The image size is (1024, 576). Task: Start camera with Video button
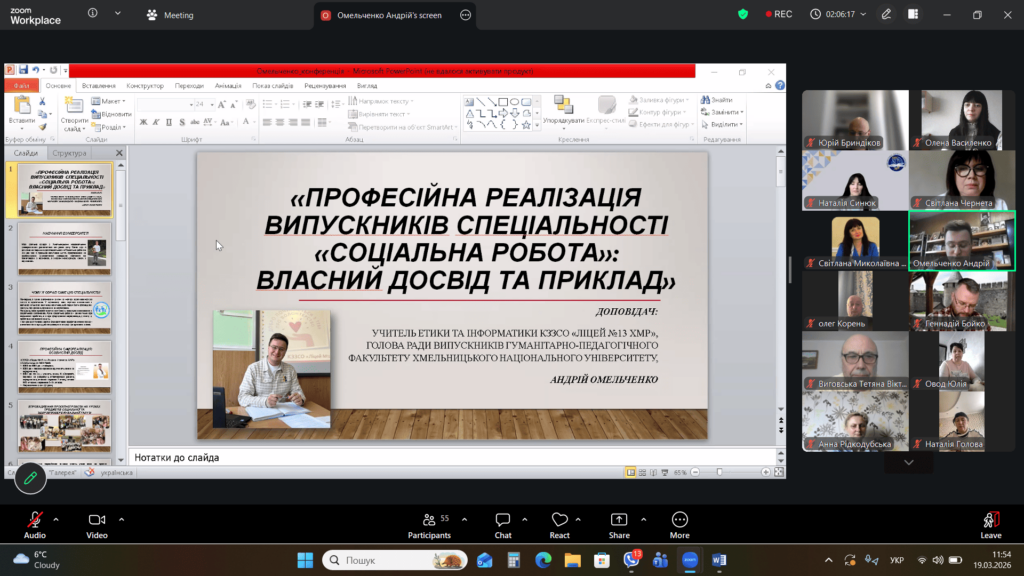[97, 521]
